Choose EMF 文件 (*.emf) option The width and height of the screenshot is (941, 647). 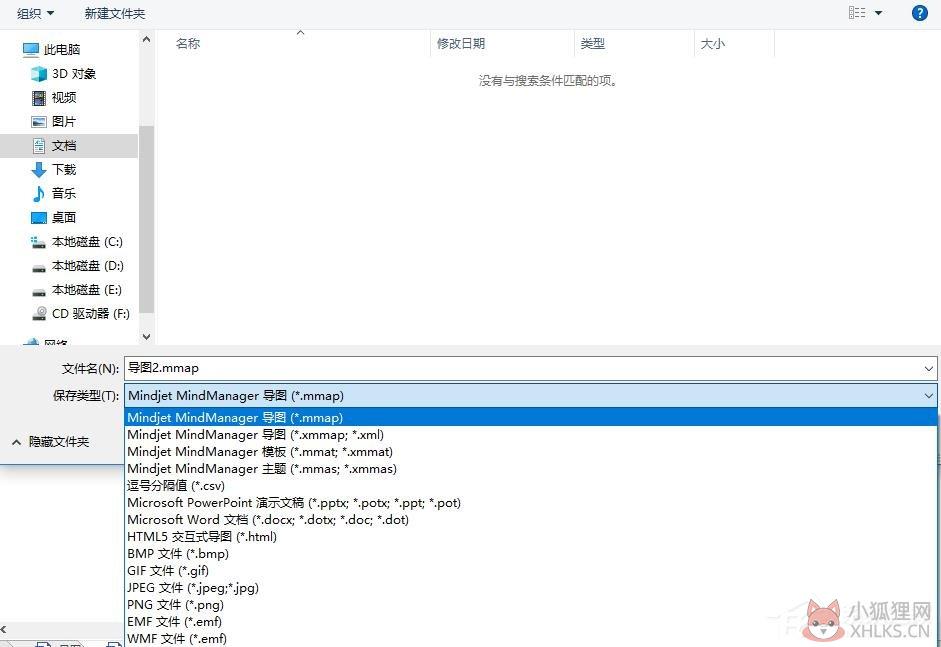pyautogui.click(x=531, y=622)
